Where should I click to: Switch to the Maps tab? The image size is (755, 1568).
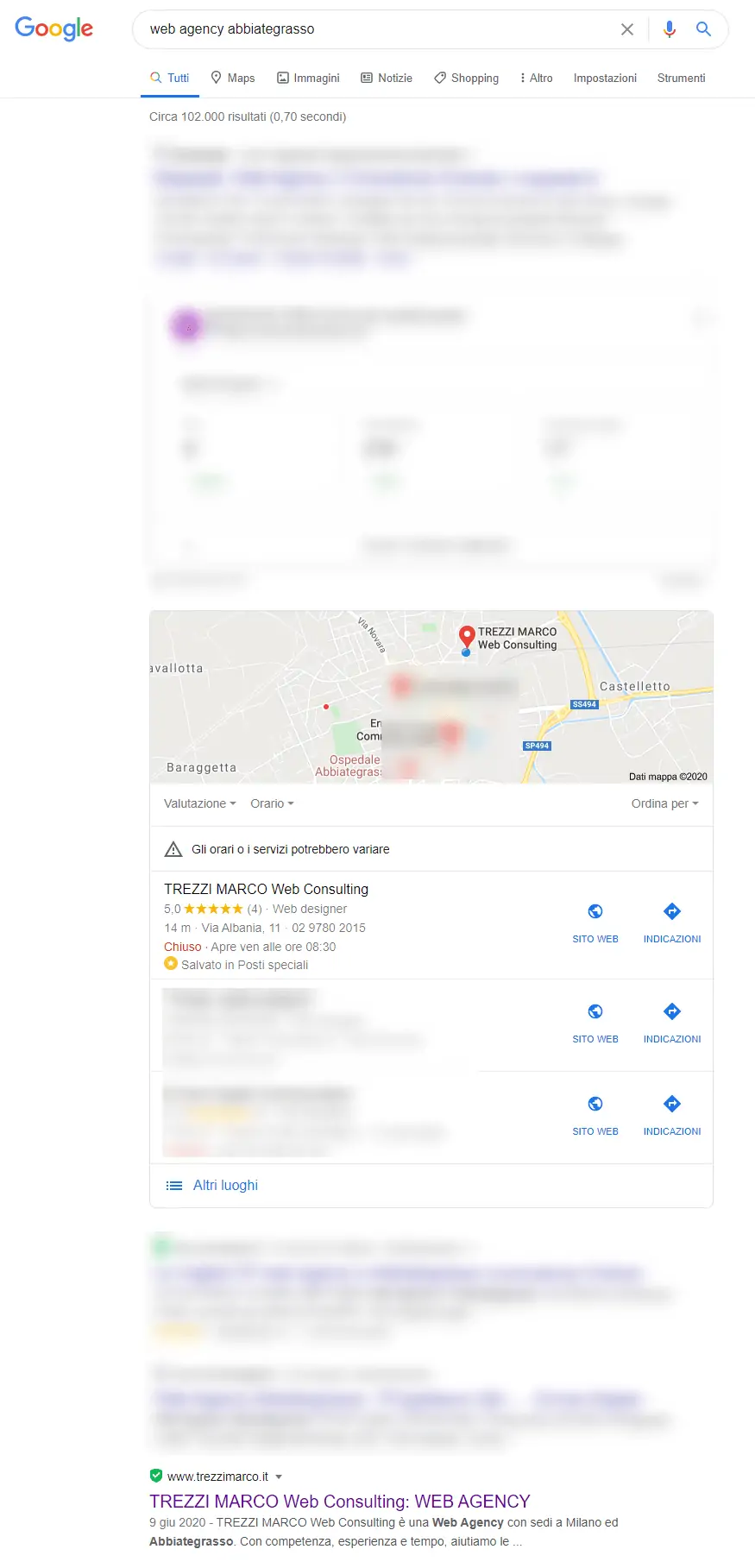[x=233, y=78]
